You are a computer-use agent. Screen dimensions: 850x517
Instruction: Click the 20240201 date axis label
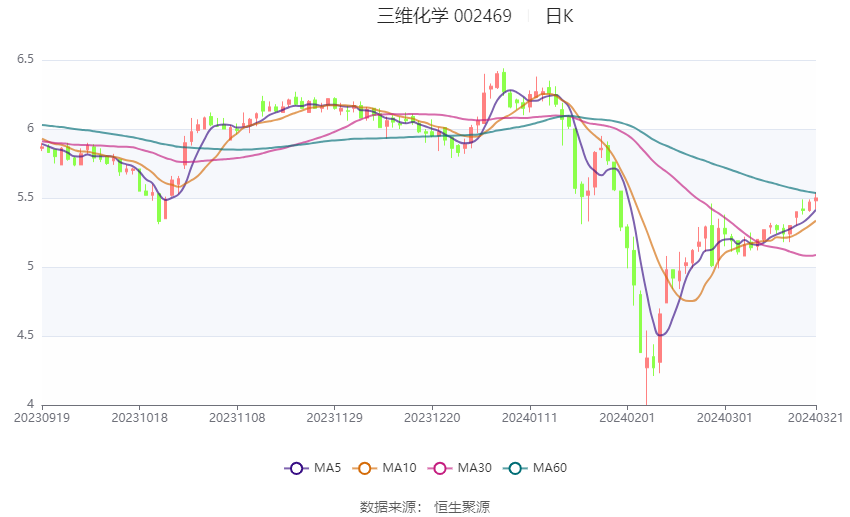click(x=627, y=418)
